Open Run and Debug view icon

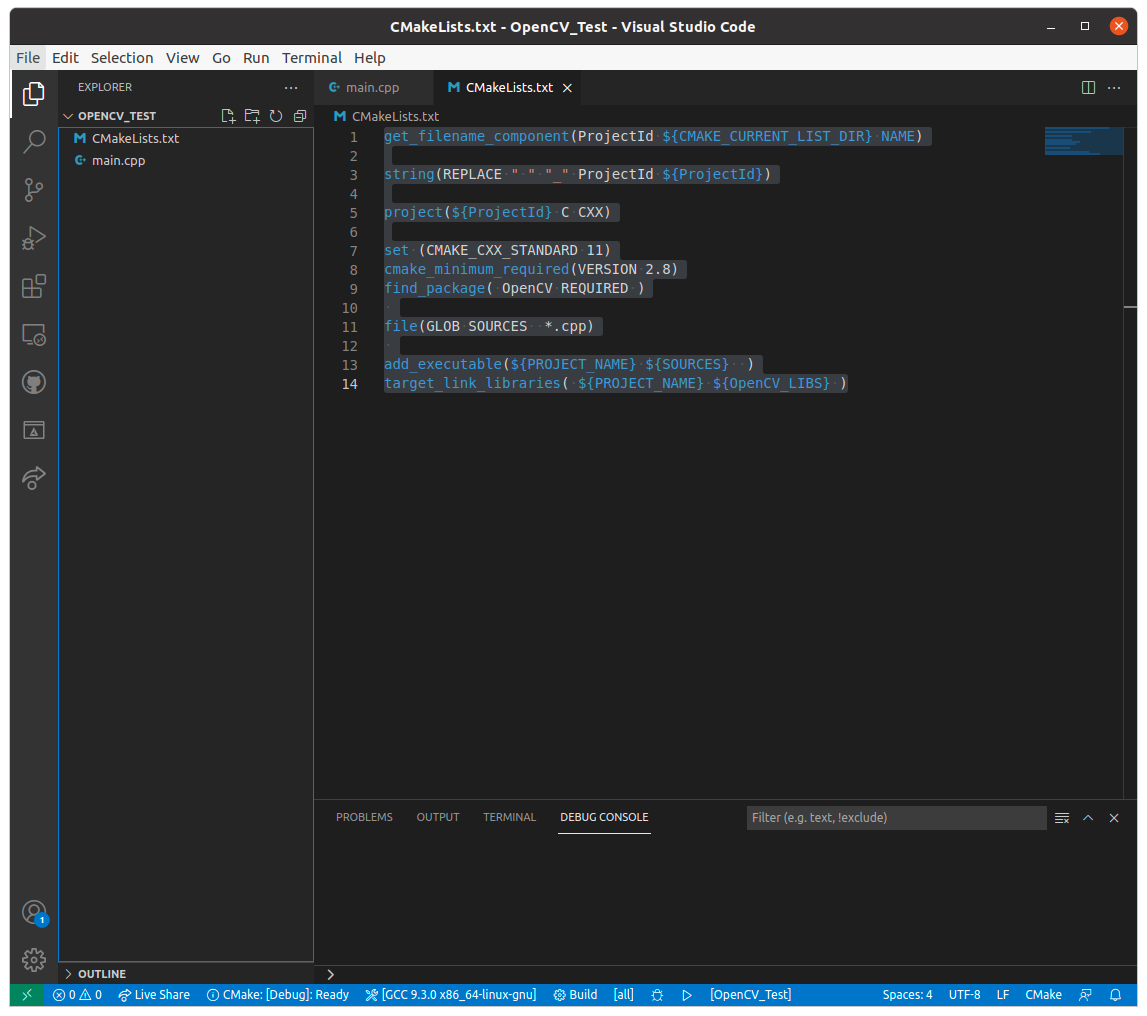point(34,238)
